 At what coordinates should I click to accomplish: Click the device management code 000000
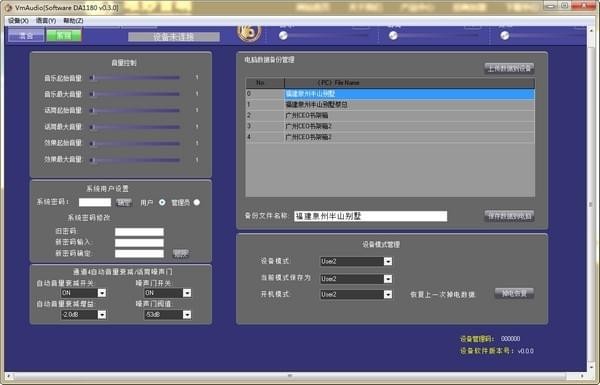tap(510, 339)
